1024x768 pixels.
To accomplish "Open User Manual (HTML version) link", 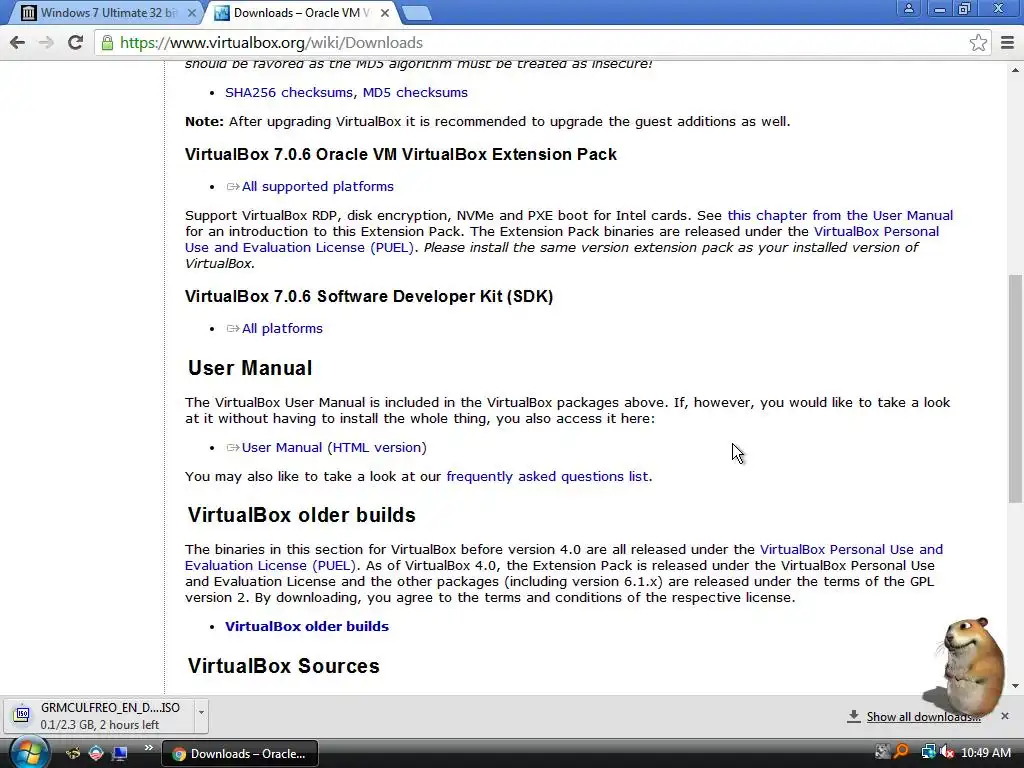I will (334, 448).
